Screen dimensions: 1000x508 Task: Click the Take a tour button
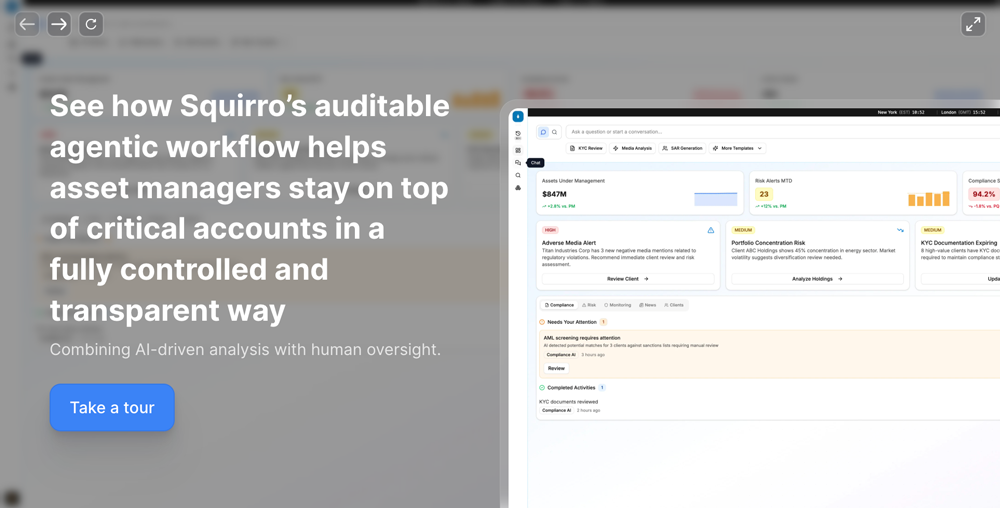click(x=112, y=407)
